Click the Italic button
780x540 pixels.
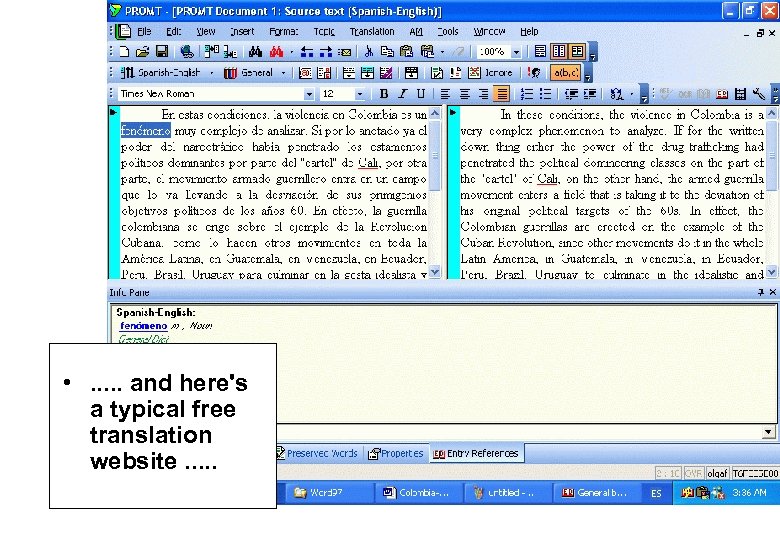(402, 93)
